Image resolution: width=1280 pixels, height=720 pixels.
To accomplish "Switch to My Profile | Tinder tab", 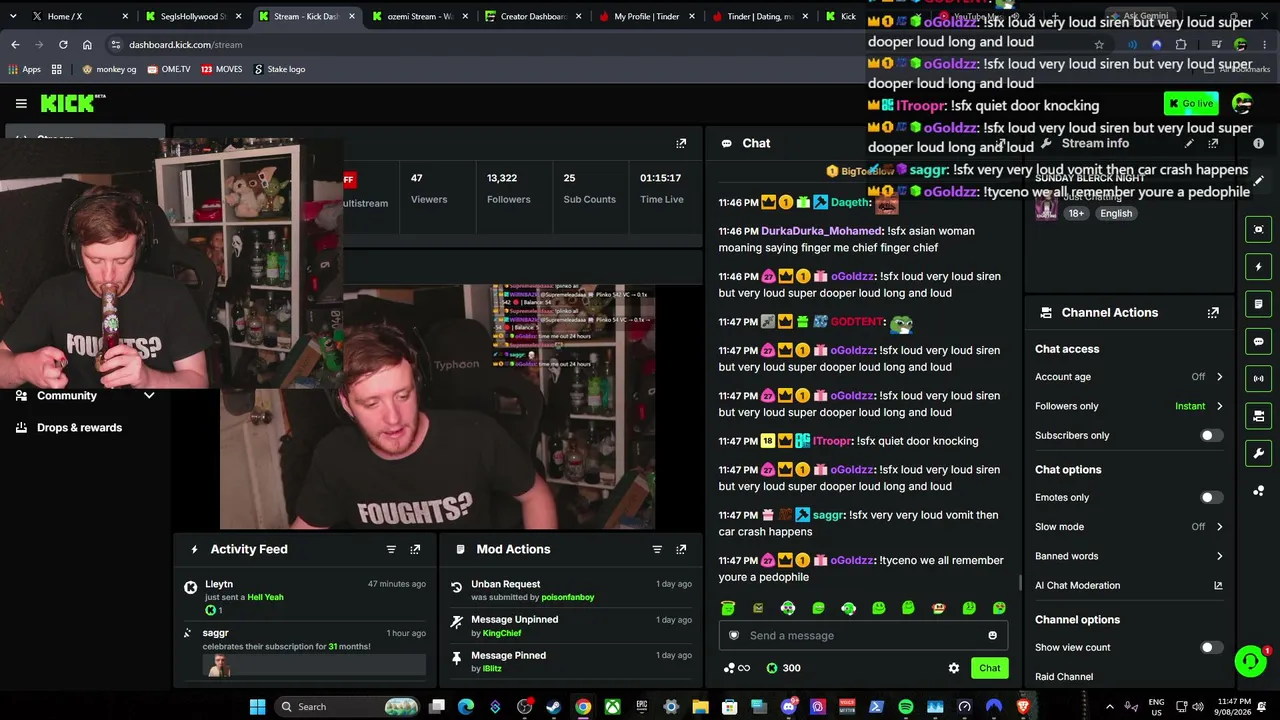I will (646, 16).
